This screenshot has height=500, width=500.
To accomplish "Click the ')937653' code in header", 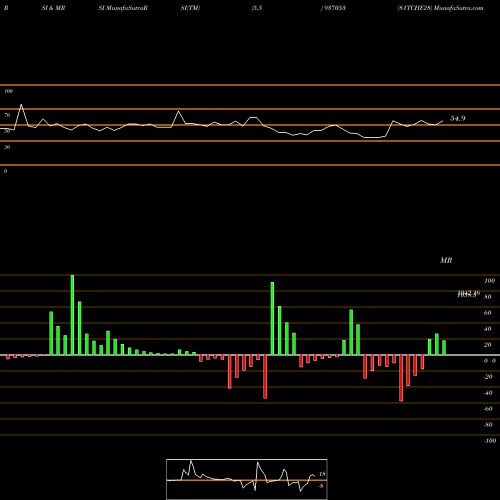I will tap(333, 8).
